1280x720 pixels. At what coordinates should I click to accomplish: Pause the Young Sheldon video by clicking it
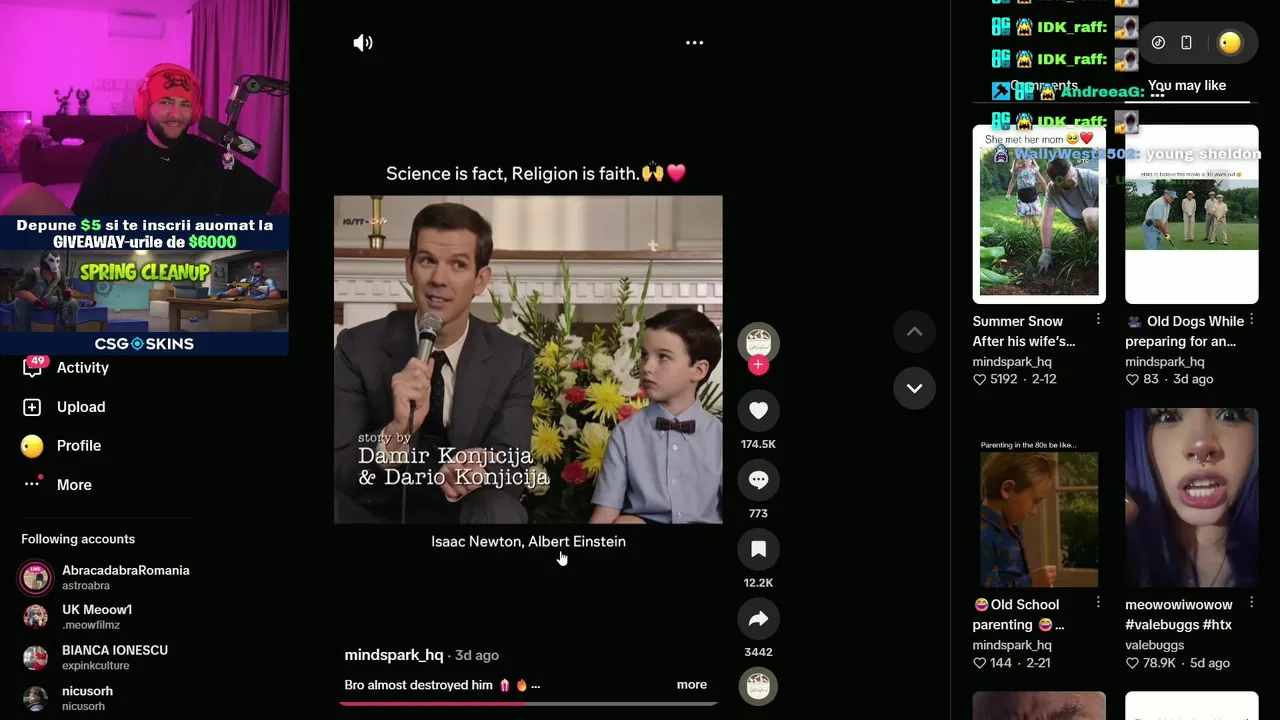point(528,359)
